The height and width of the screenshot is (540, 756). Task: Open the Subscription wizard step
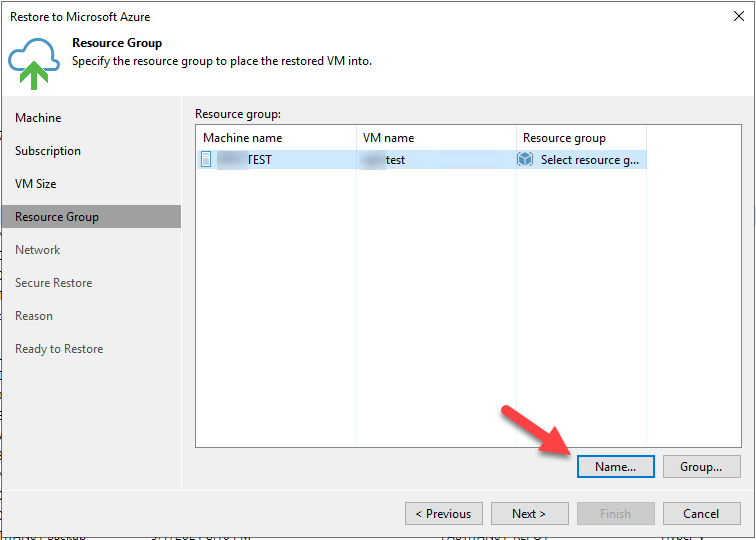click(x=48, y=151)
